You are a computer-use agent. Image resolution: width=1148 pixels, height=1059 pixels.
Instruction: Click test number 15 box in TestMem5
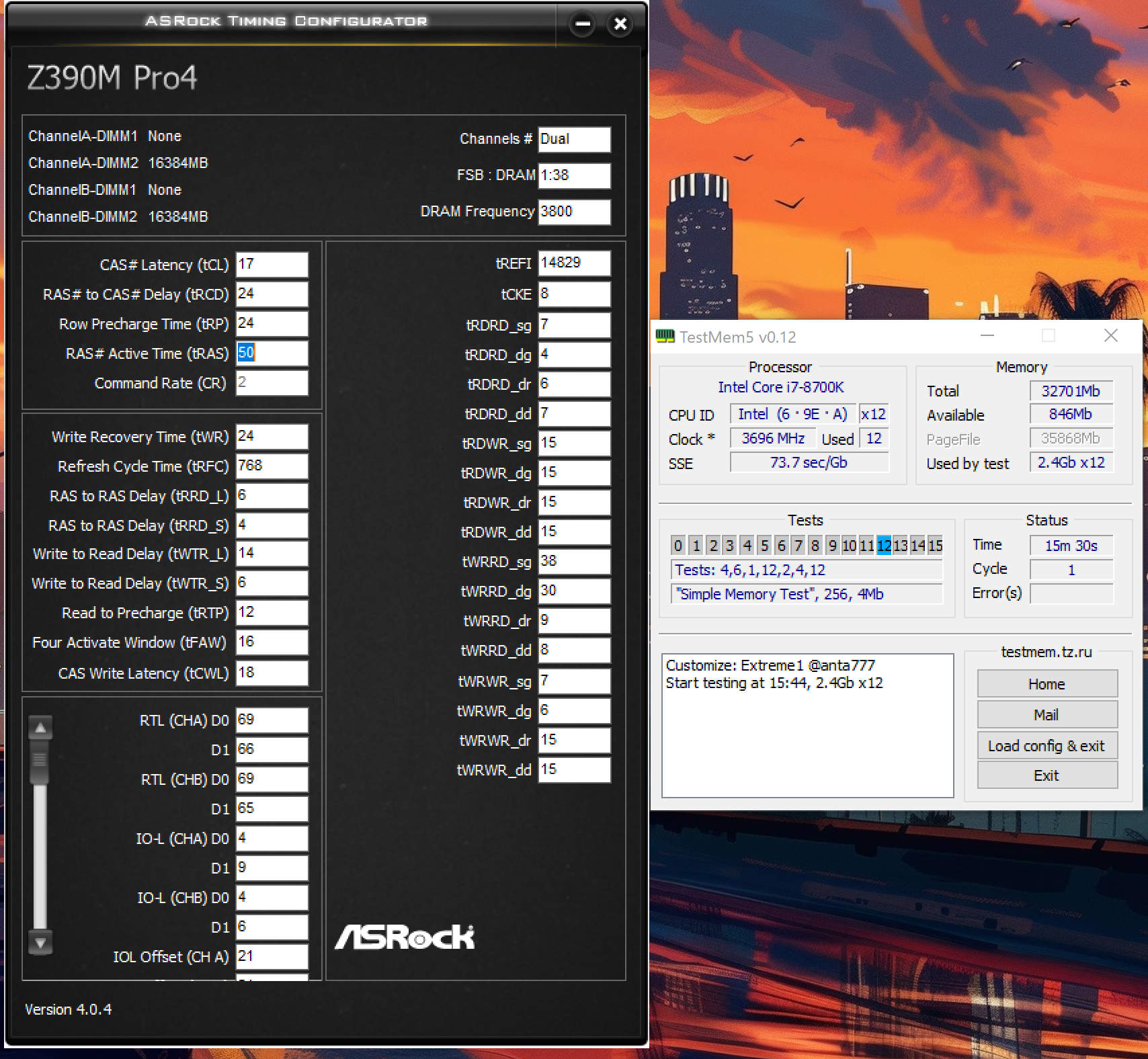tap(936, 546)
